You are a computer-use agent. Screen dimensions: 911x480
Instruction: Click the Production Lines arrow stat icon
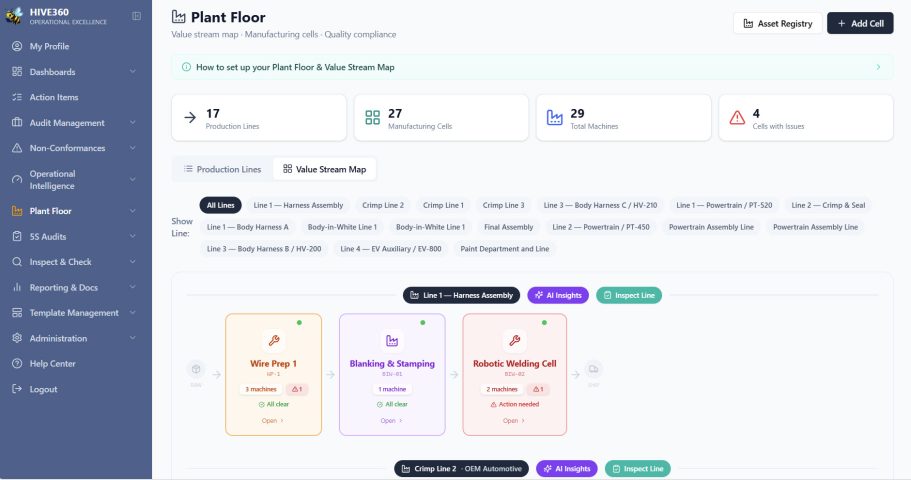point(190,117)
